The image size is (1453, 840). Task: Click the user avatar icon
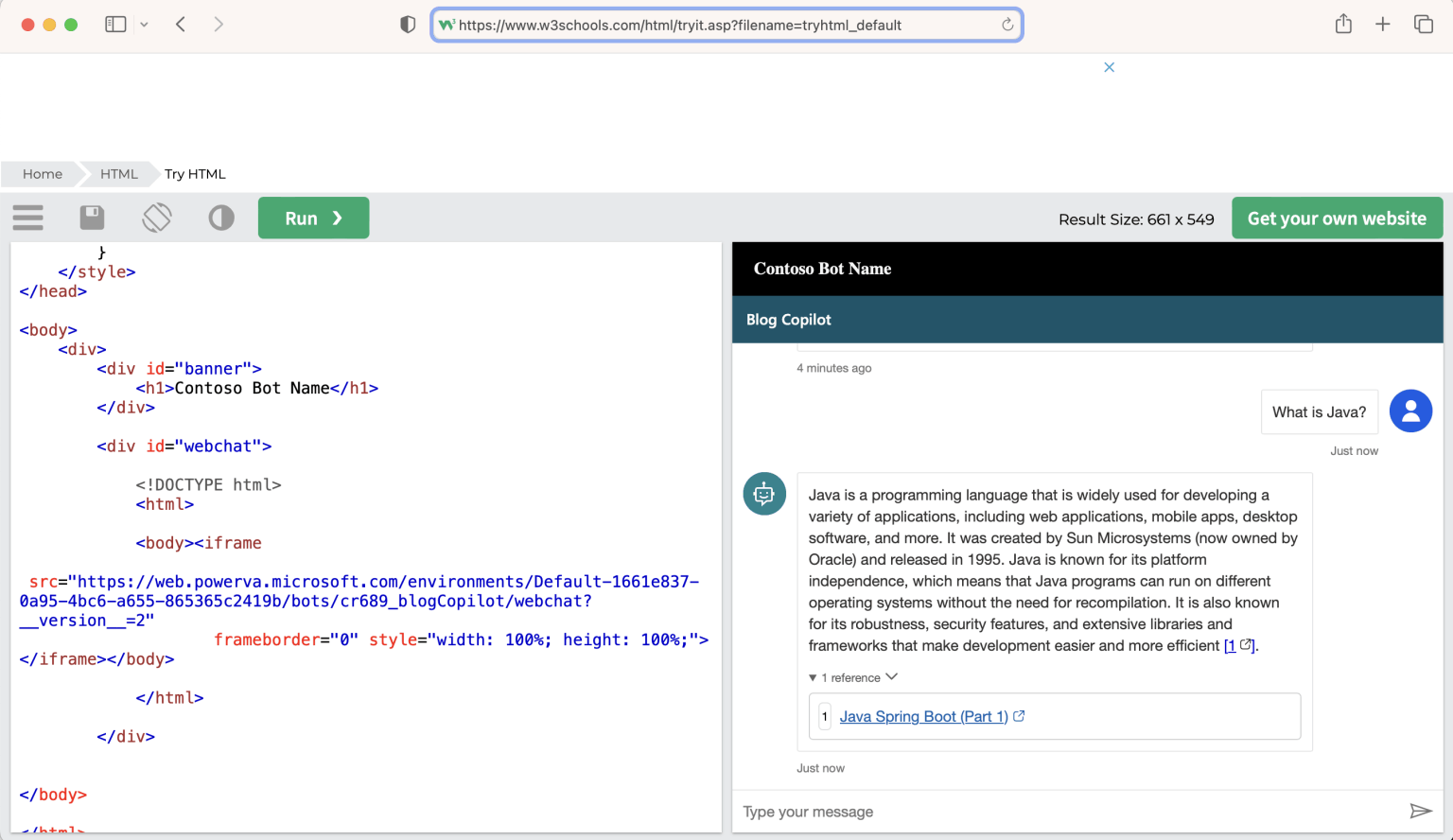pyautogui.click(x=1409, y=411)
